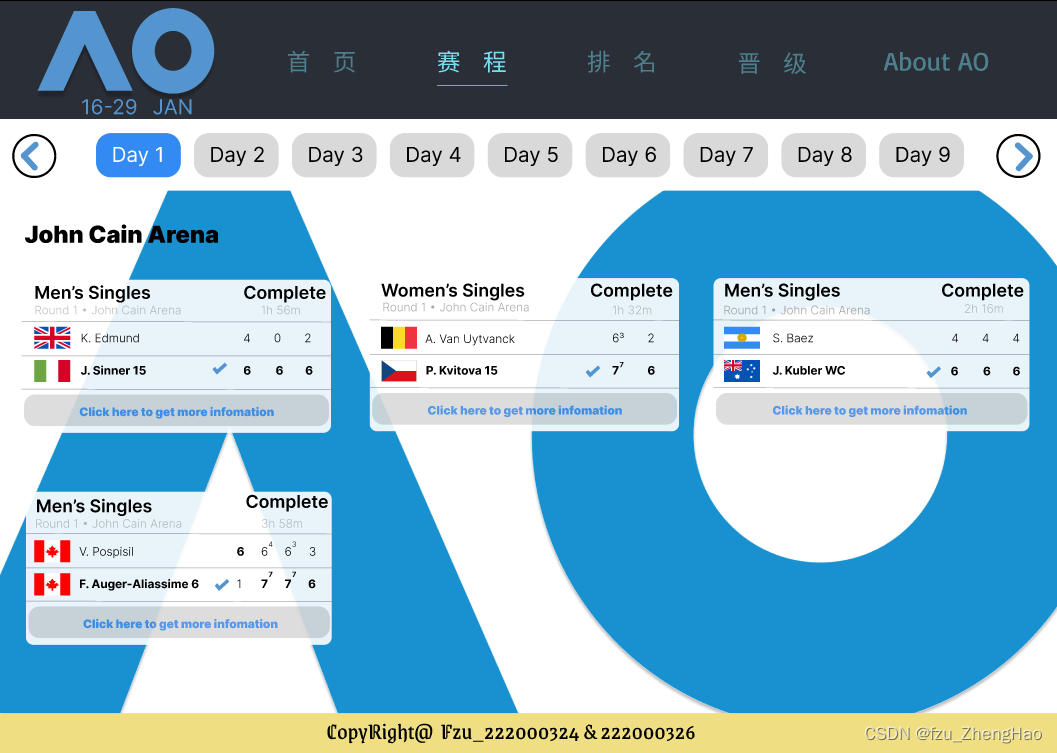Switch to Day 2 schedule
1057x753 pixels.
click(x=237, y=155)
